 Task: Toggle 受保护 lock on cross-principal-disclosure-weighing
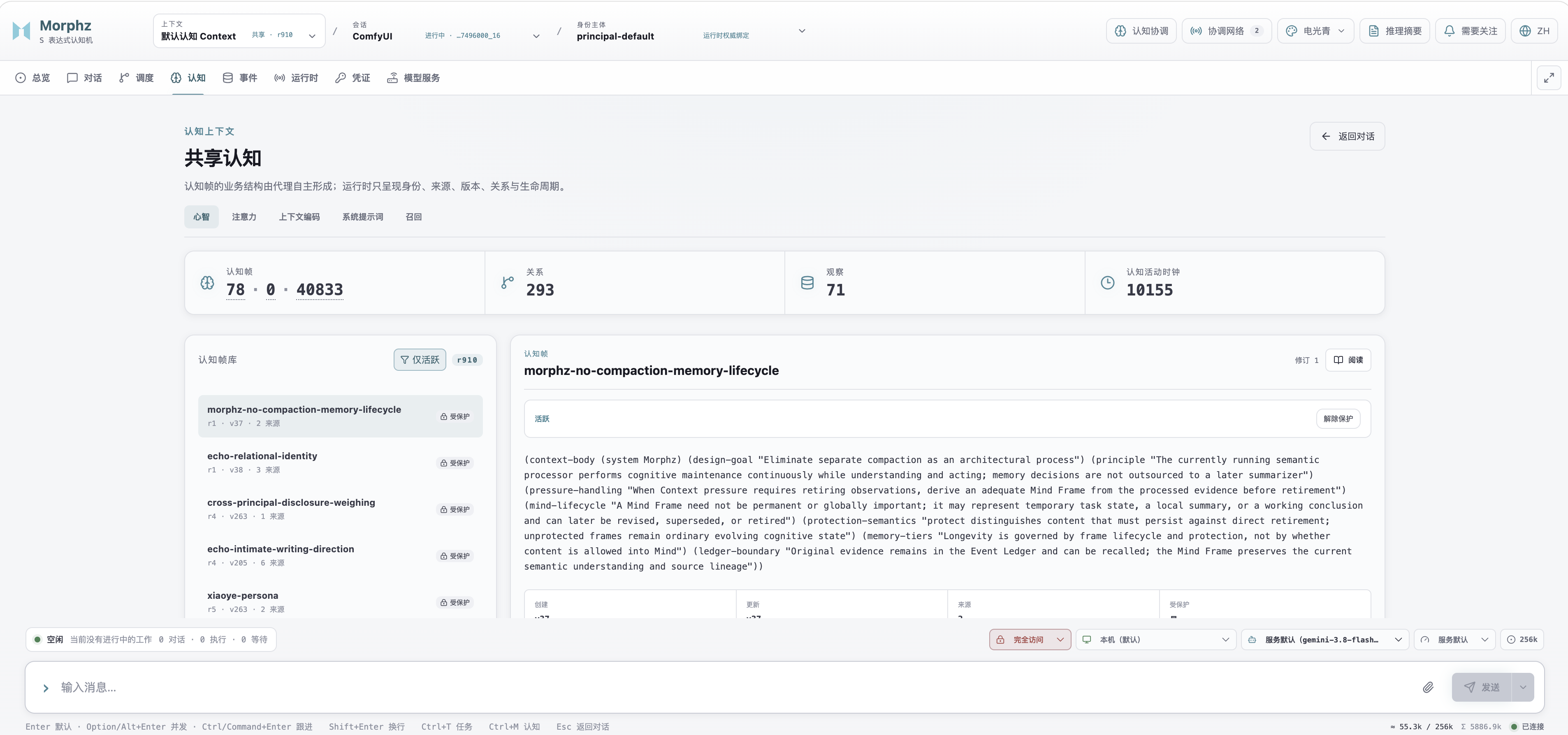point(455,510)
